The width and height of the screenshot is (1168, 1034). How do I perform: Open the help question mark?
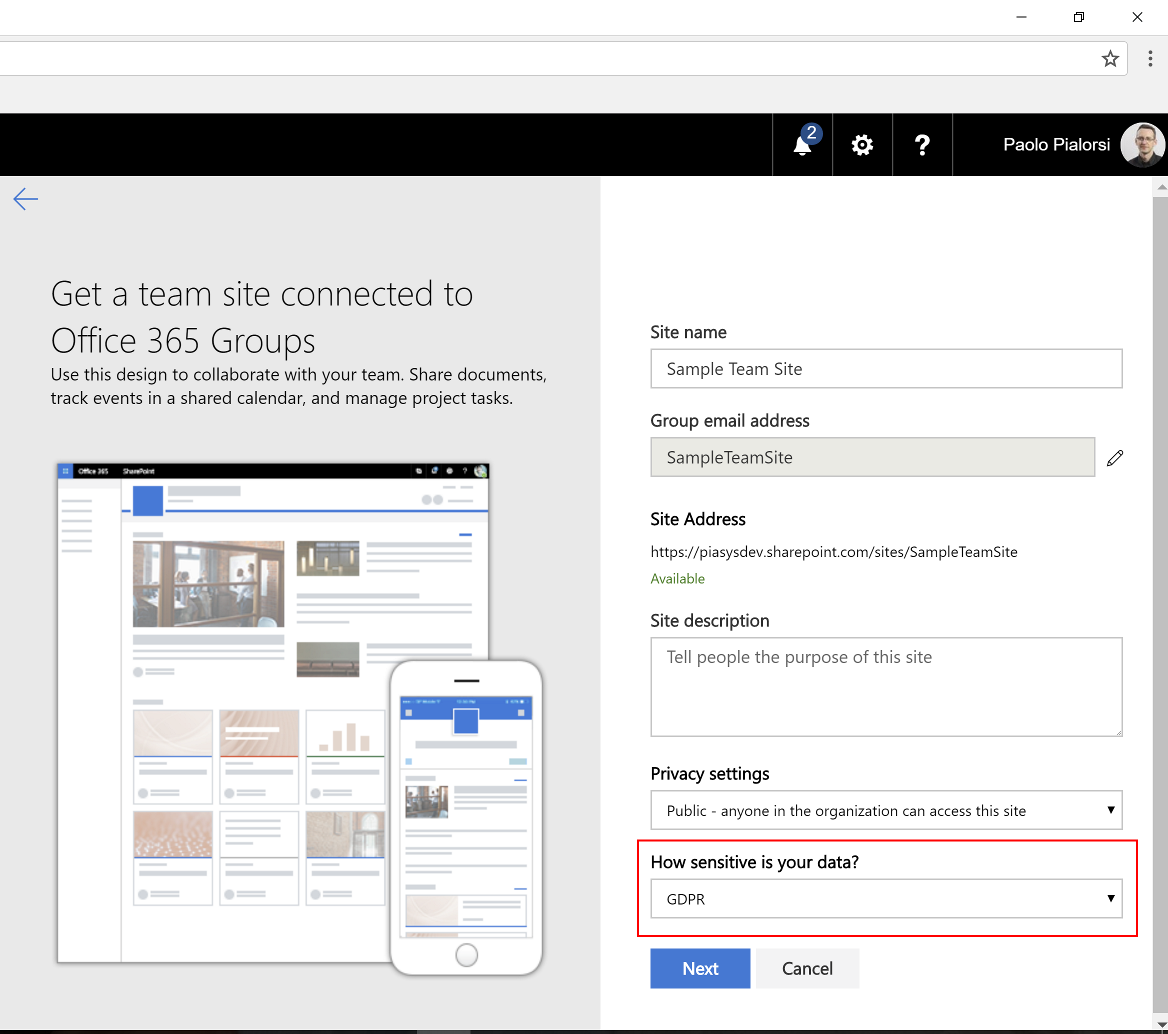(922, 145)
